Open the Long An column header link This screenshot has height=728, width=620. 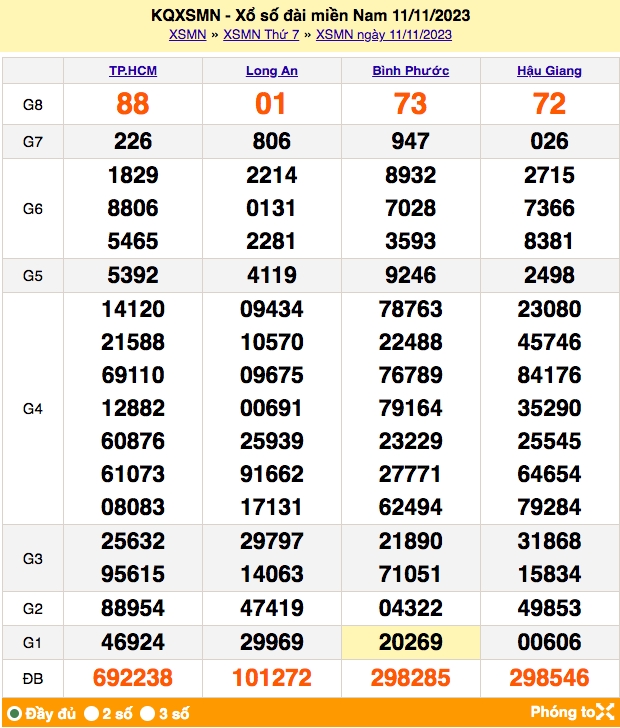coord(272,71)
